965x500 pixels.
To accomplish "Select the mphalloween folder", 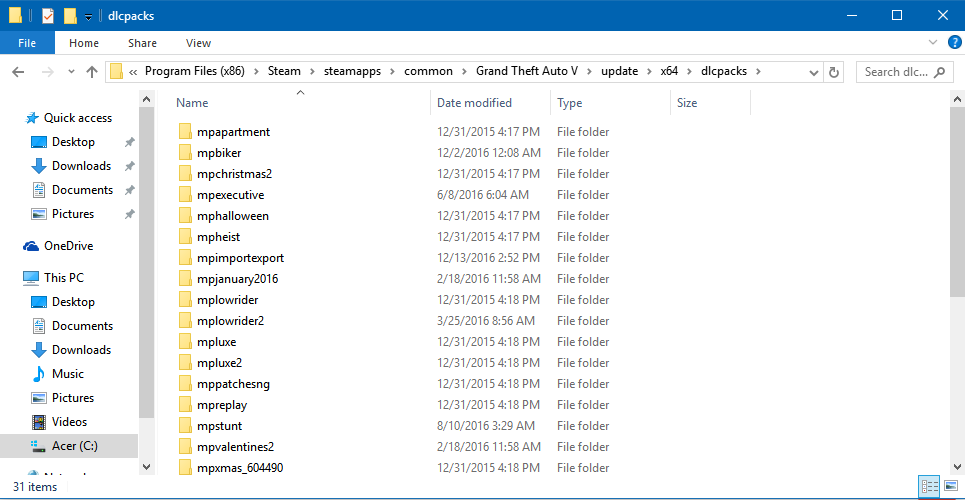I will [x=233, y=216].
